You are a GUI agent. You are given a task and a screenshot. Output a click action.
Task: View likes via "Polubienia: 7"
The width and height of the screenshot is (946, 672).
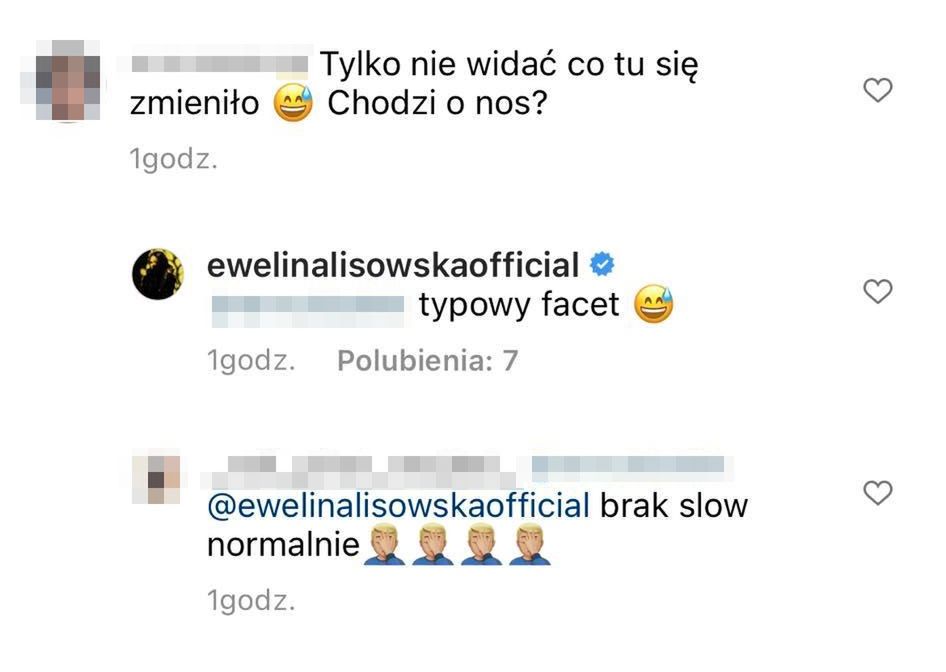pos(427,361)
